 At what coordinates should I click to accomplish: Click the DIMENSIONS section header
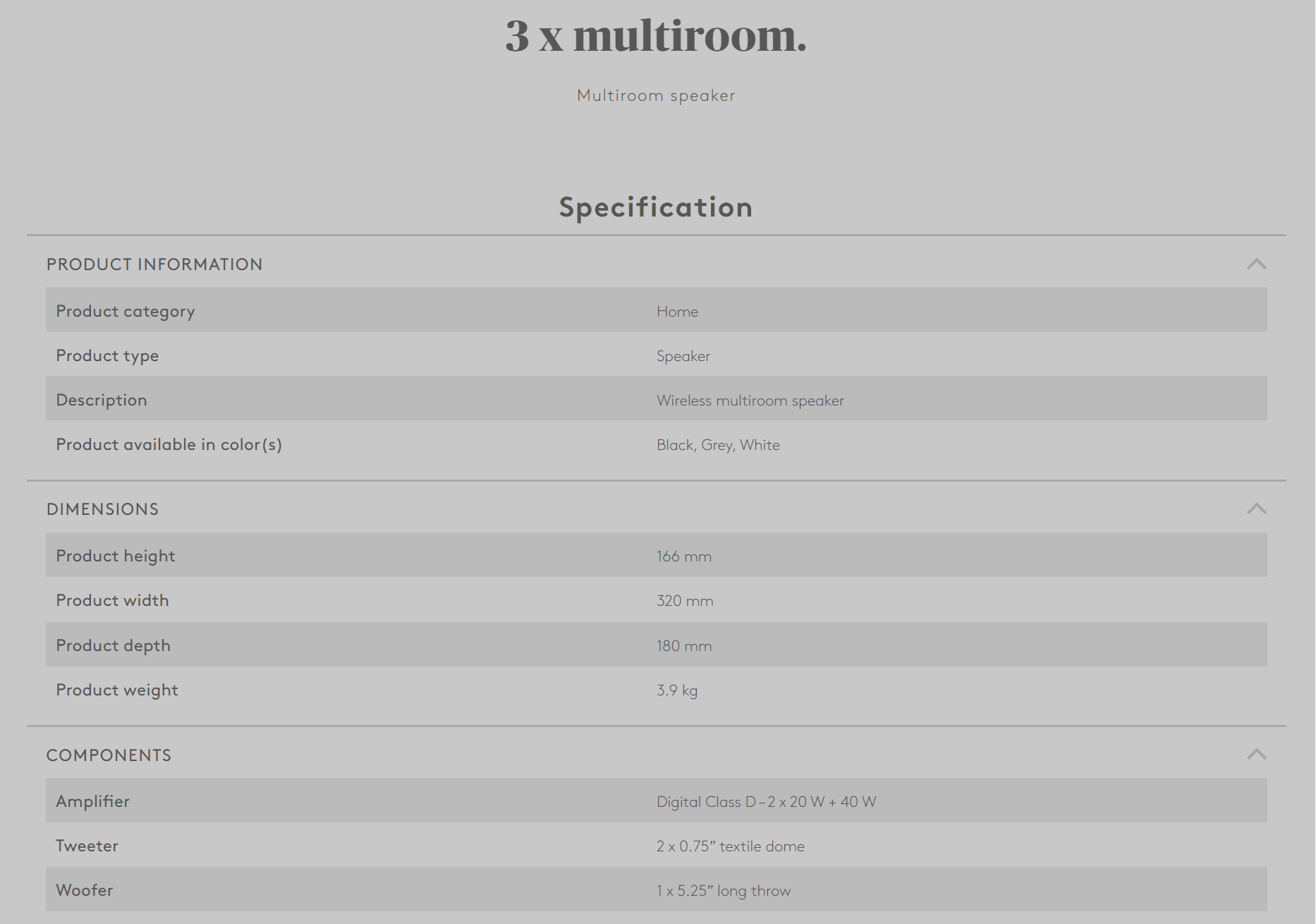pos(103,509)
